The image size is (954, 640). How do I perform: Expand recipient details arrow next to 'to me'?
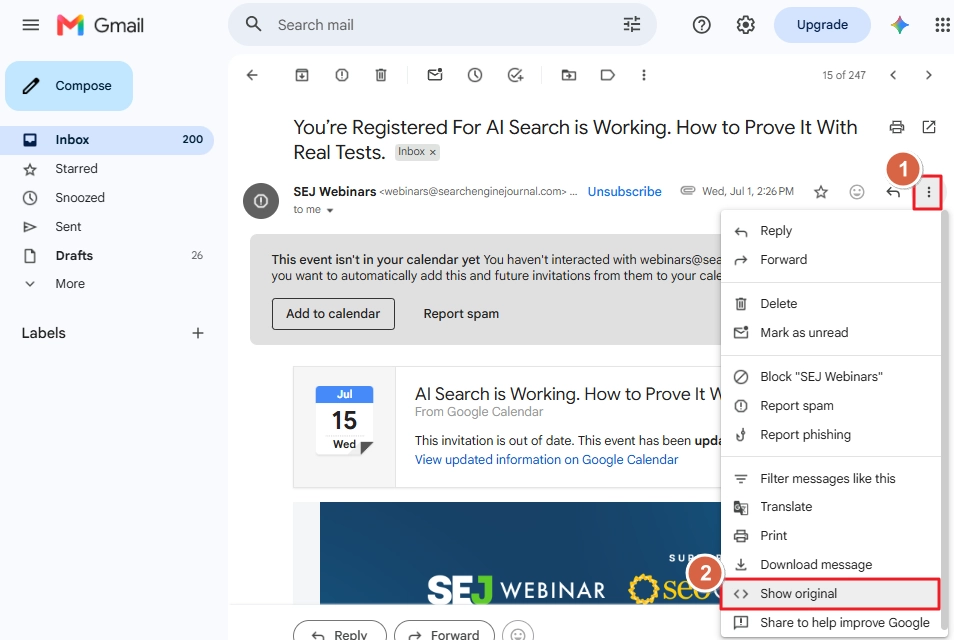pyautogui.click(x=330, y=210)
